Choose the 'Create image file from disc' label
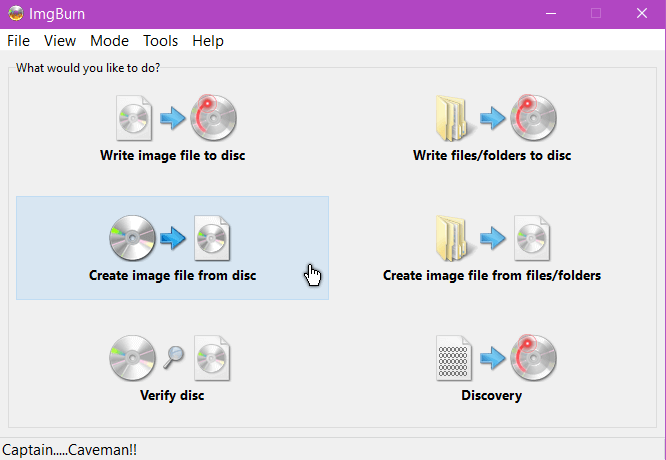The width and height of the screenshot is (666, 460). click(x=172, y=276)
